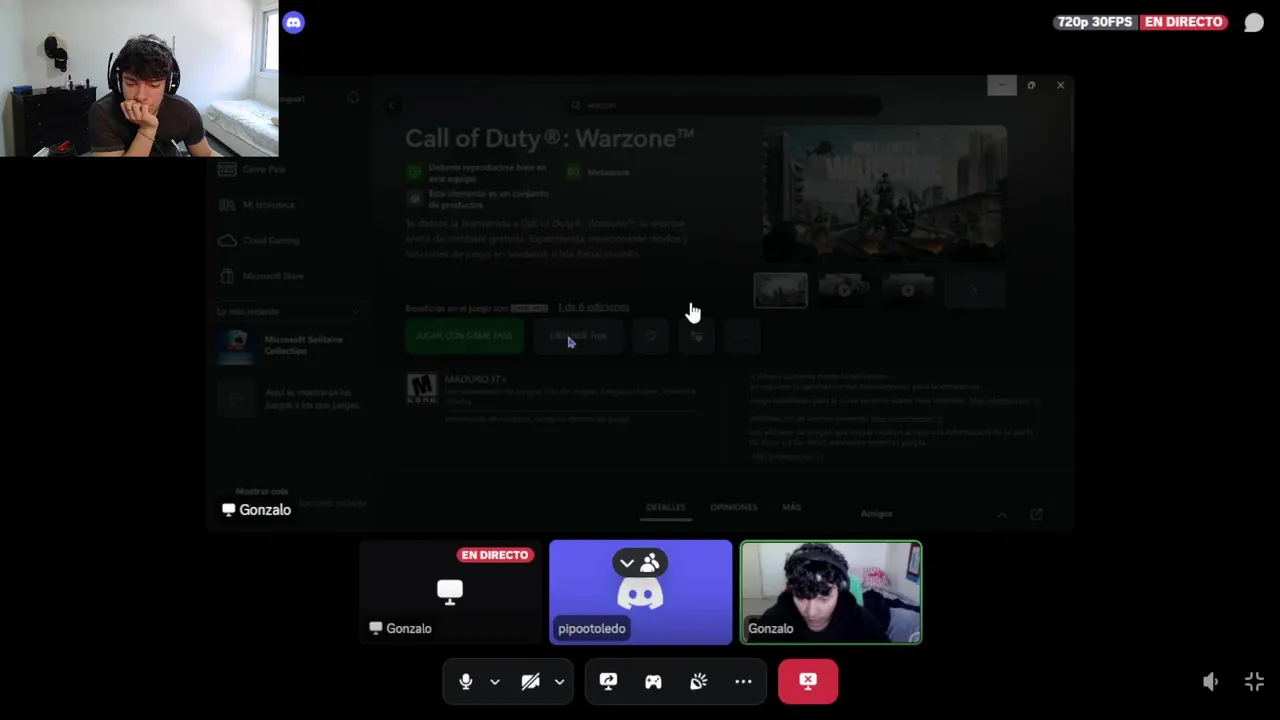The height and width of the screenshot is (720, 1280).
Task: Open the microphone input options arrow
Action: tap(494, 682)
